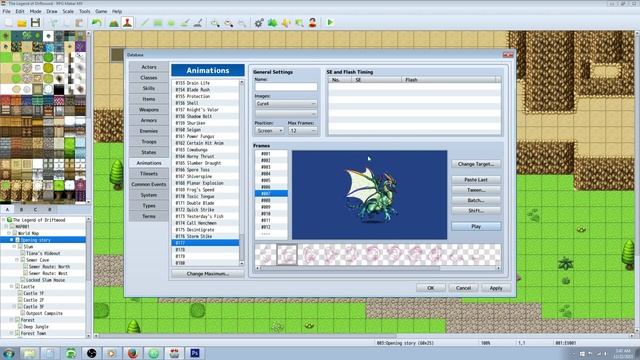Image resolution: width=640 pixels, height=360 pixels.
Task: Collapse the Forest map tree node
Action: point(11,320)
